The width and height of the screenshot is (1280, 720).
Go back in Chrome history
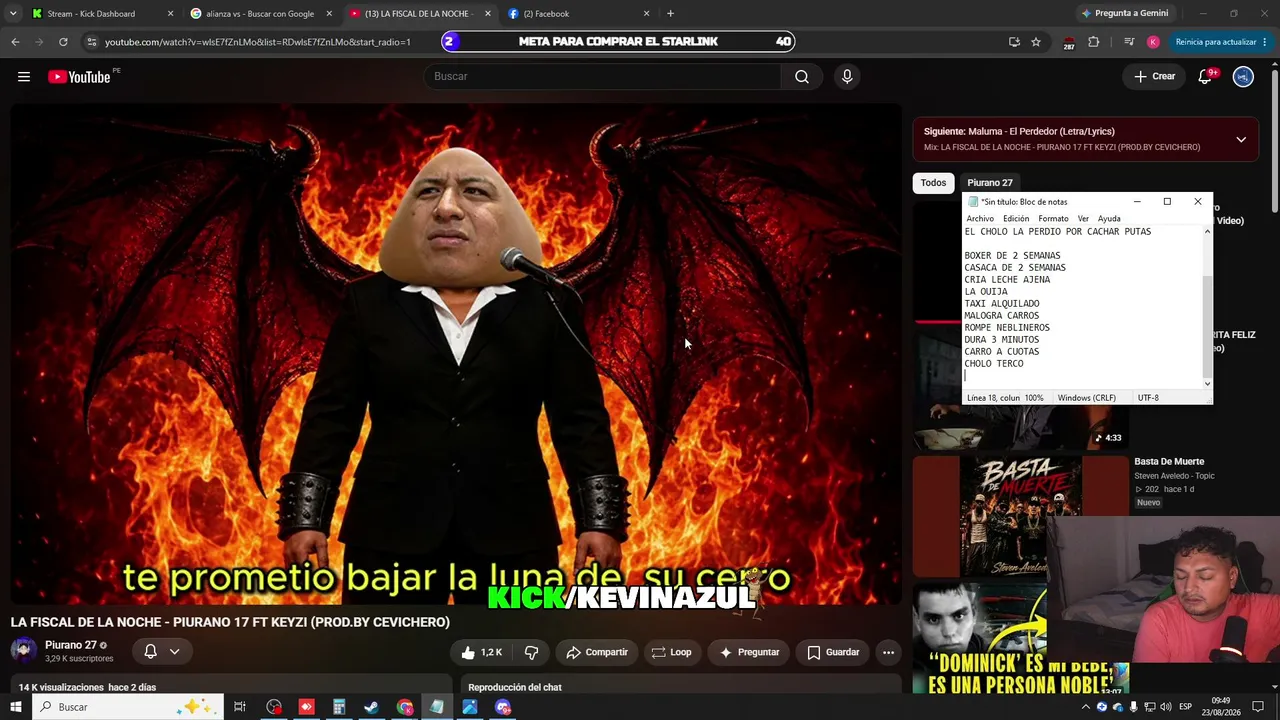pos(15,42)
